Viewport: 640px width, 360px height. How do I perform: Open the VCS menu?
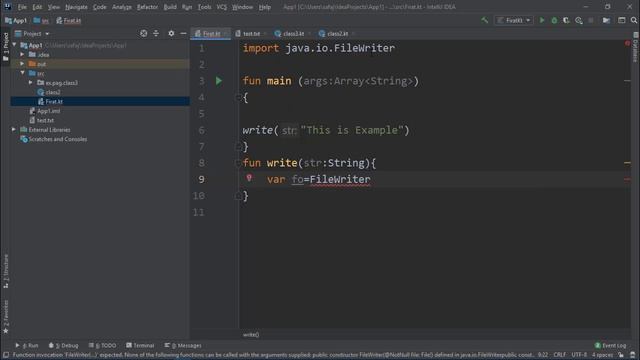pos(222,7)
